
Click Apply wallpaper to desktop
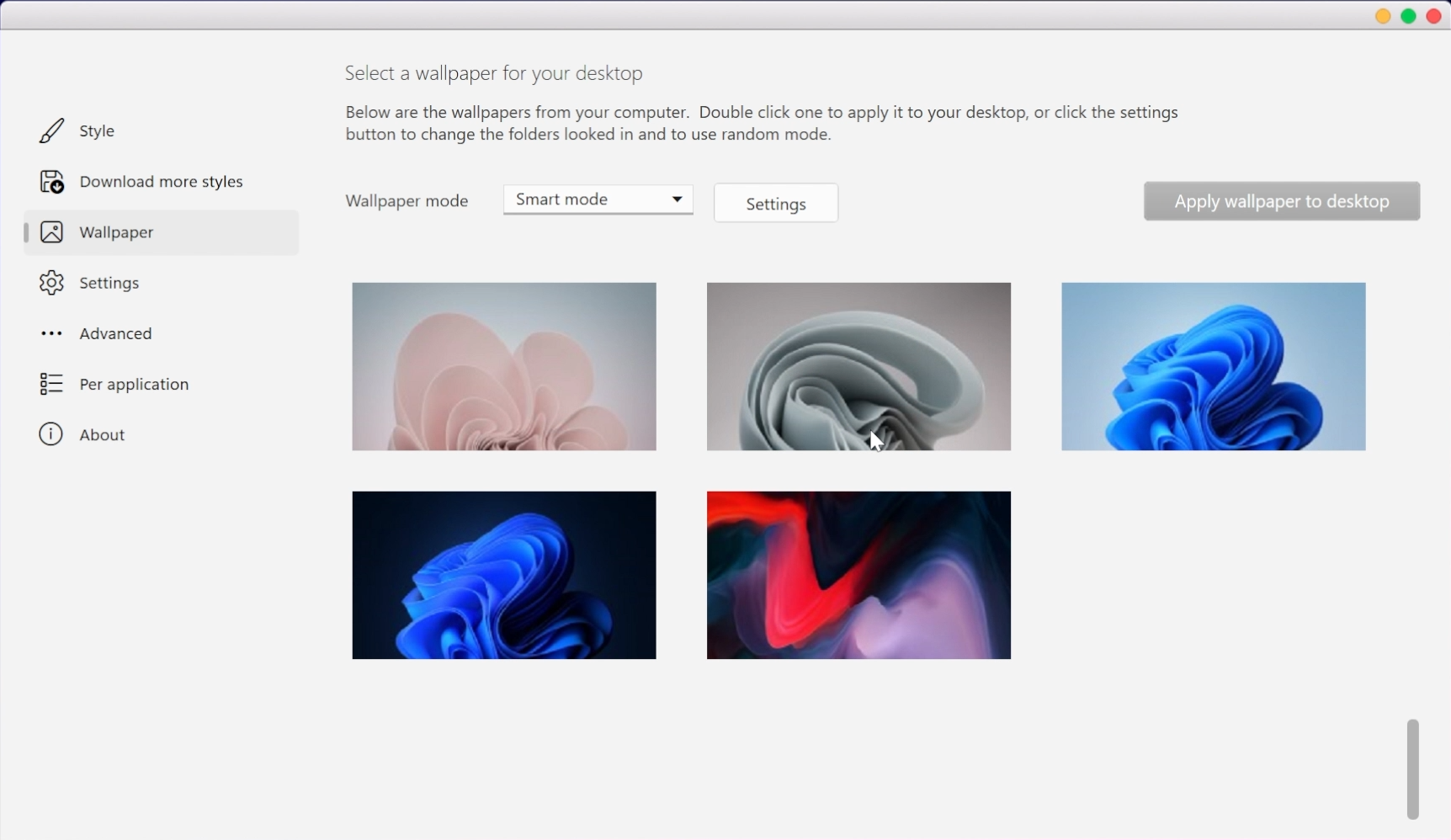1280,201
